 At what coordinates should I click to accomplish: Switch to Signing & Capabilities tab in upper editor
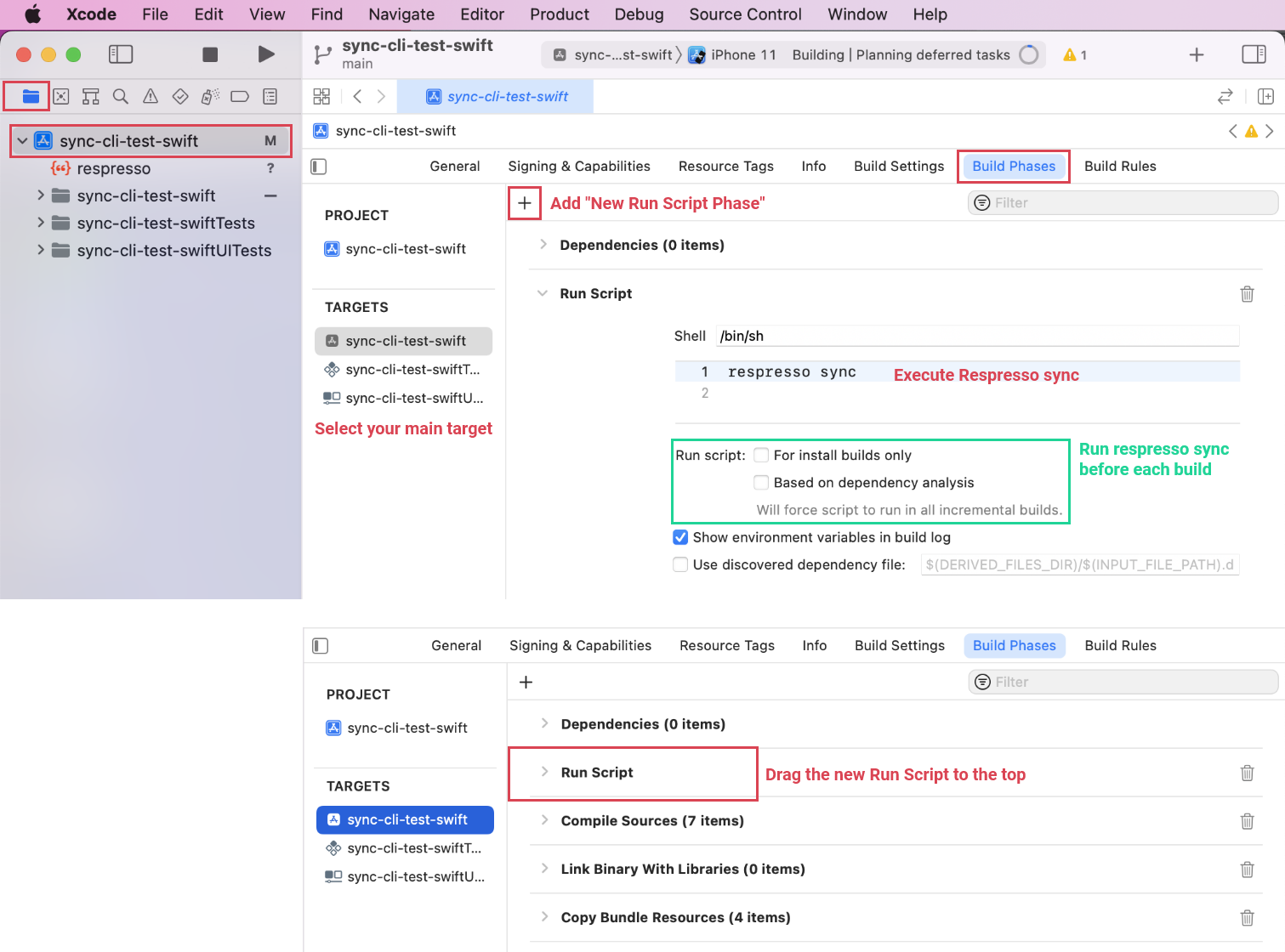[579, 167]
